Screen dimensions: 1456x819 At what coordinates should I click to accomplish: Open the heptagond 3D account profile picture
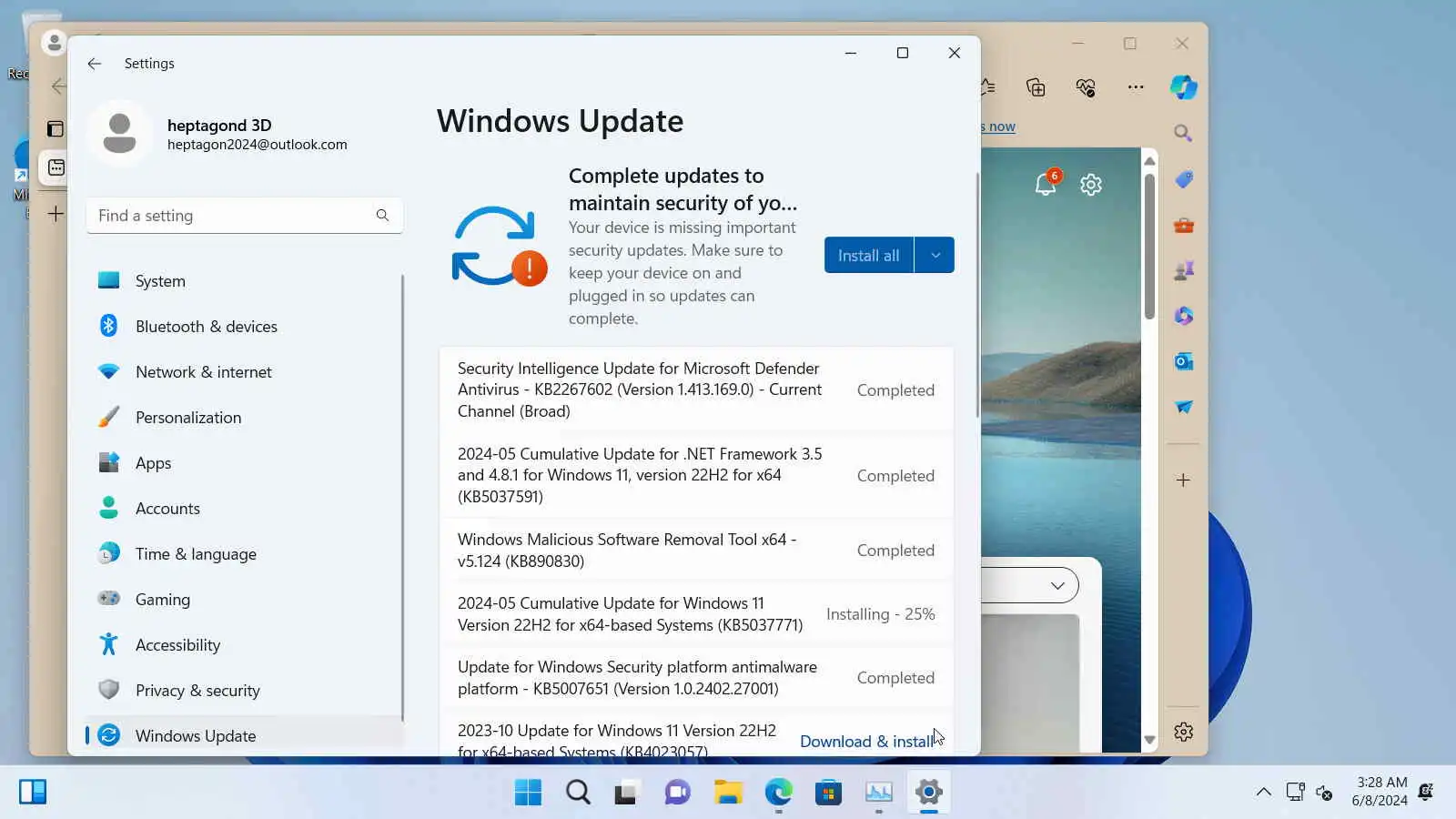119,134
